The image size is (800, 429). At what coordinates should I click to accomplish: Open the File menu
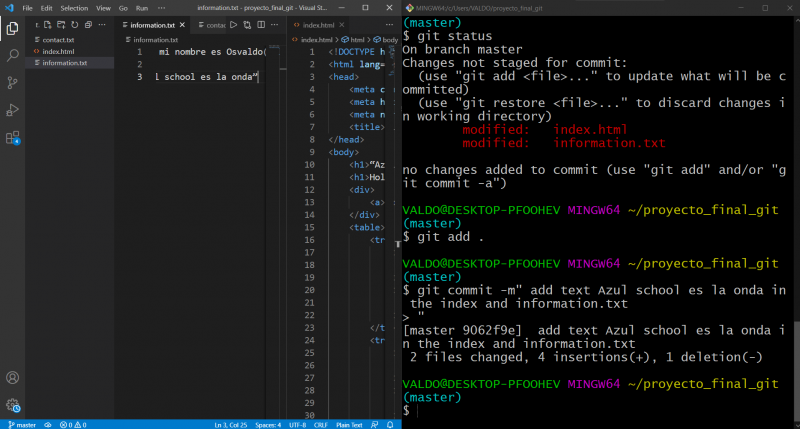(26, 8)
